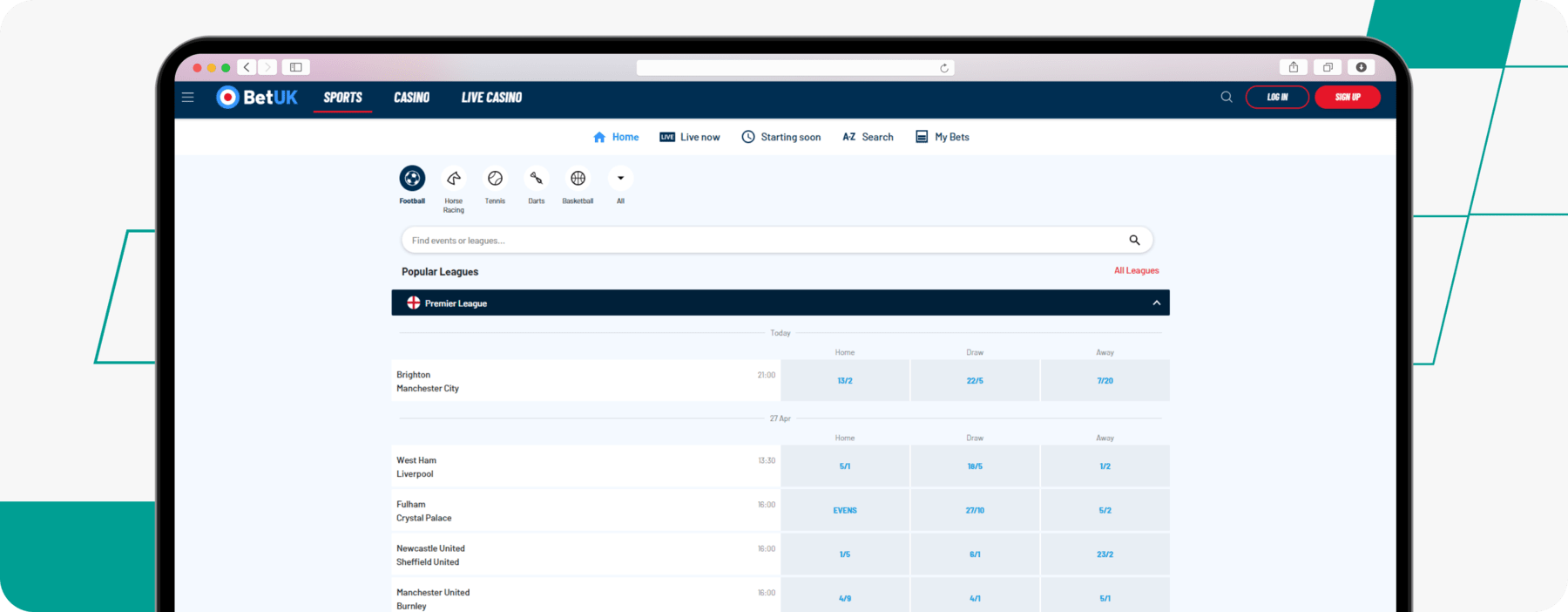Switch to the Casino tab
This screenshot has height=612, width=1568.
click(412, 98)
